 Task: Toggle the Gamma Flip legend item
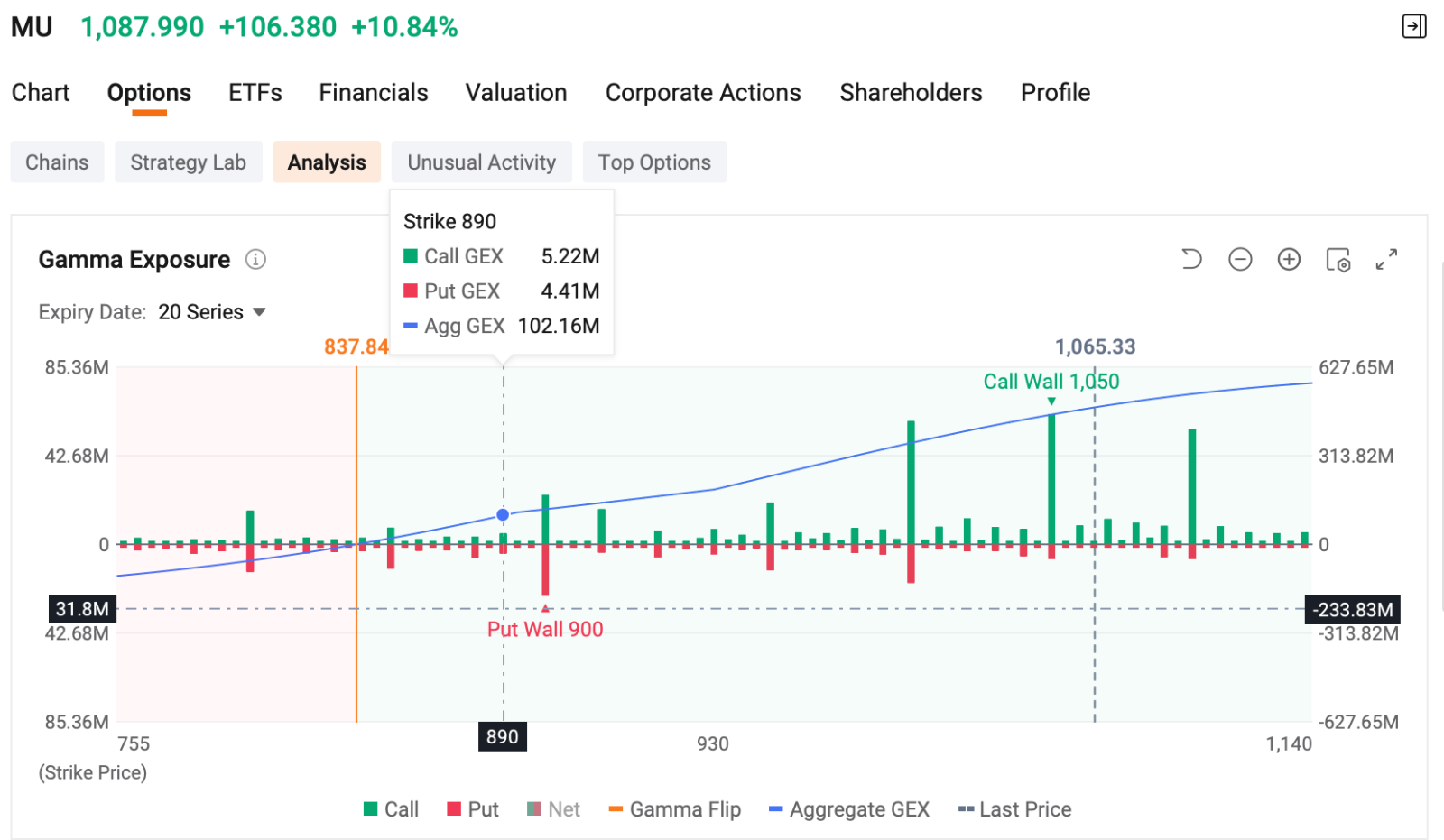[675, 809]
